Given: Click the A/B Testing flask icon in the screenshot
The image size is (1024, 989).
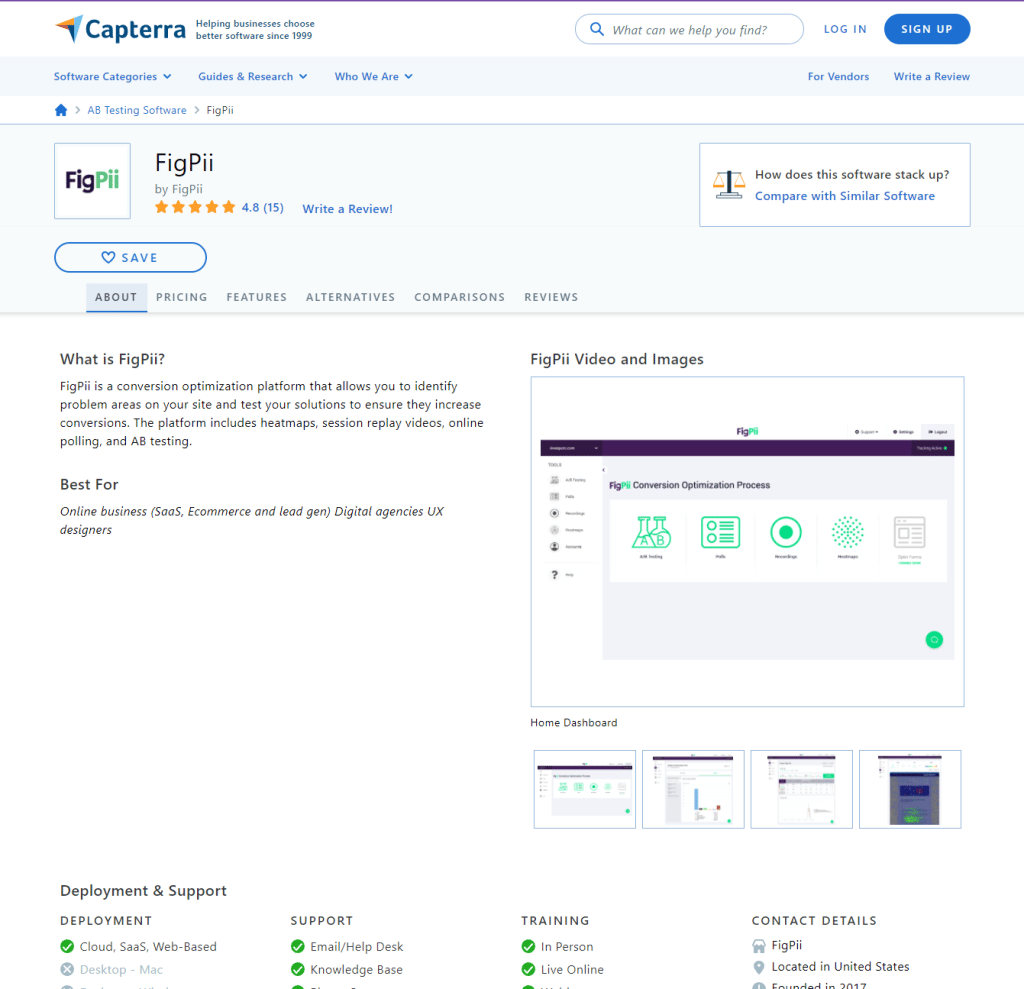Looking at the screenshot, I should pos(651,532).
